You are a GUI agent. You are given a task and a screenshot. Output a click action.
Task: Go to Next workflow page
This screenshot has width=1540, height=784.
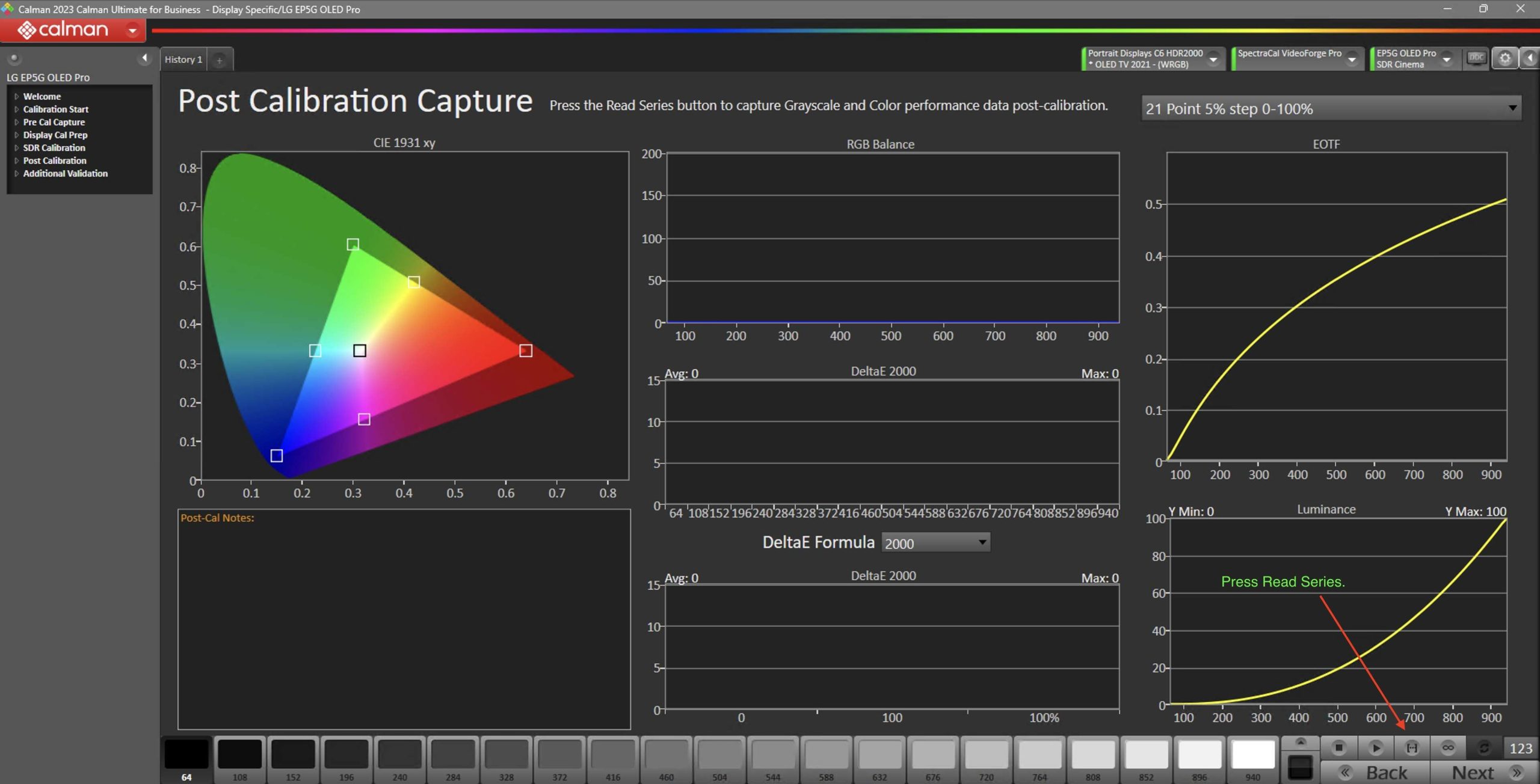point(1484,773)
